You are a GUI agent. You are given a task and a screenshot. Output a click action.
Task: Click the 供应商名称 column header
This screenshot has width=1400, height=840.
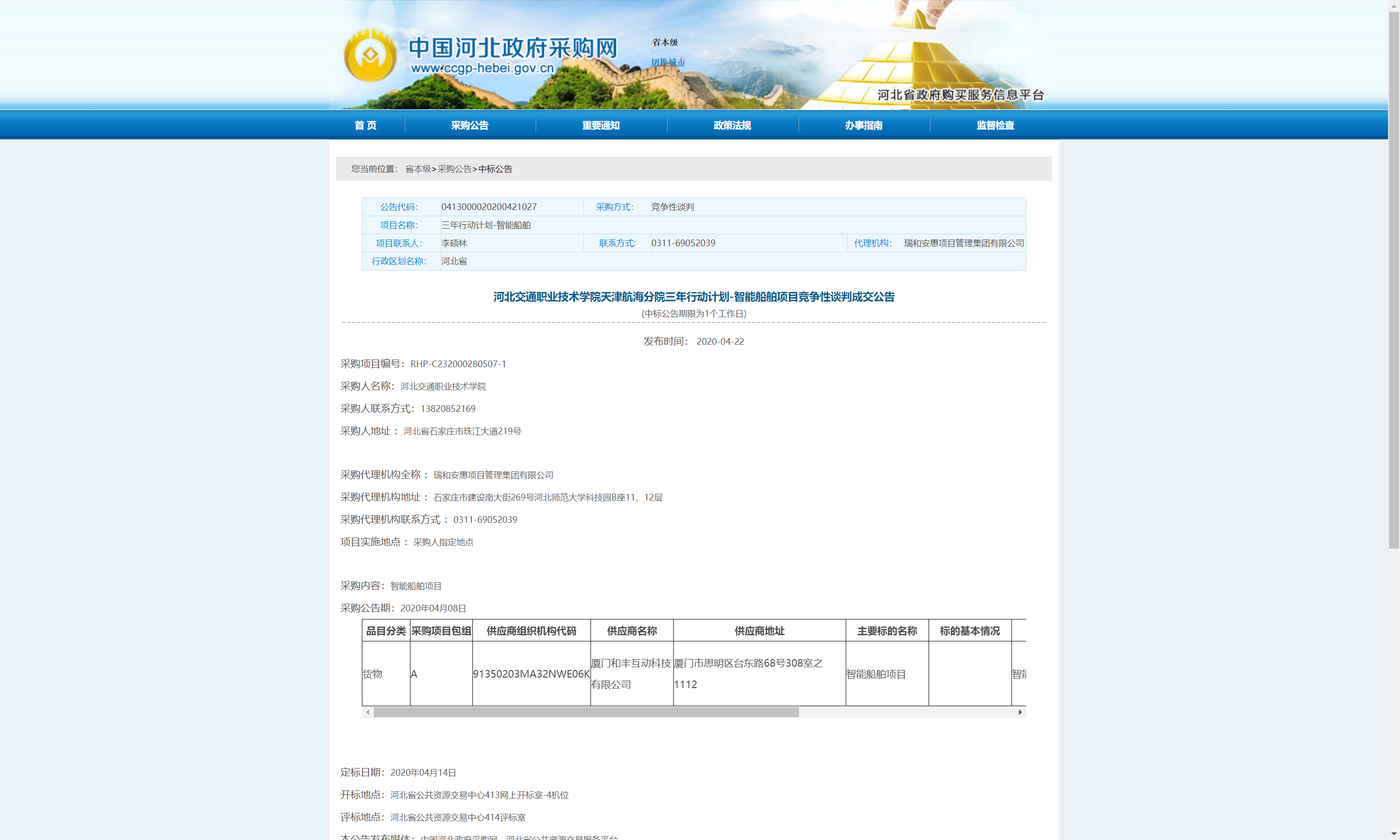pyautogui.click(x=632, y=630)
